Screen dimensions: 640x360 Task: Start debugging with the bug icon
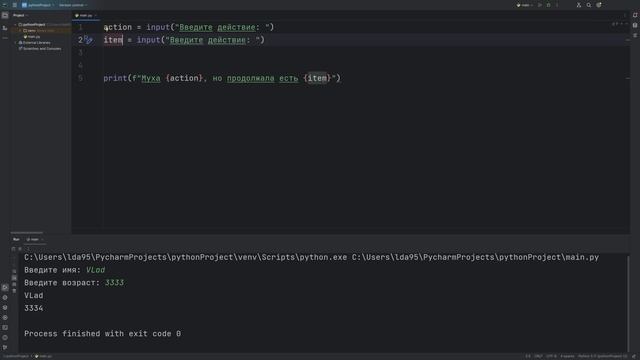pyautogui.click(x=549, y=5)
